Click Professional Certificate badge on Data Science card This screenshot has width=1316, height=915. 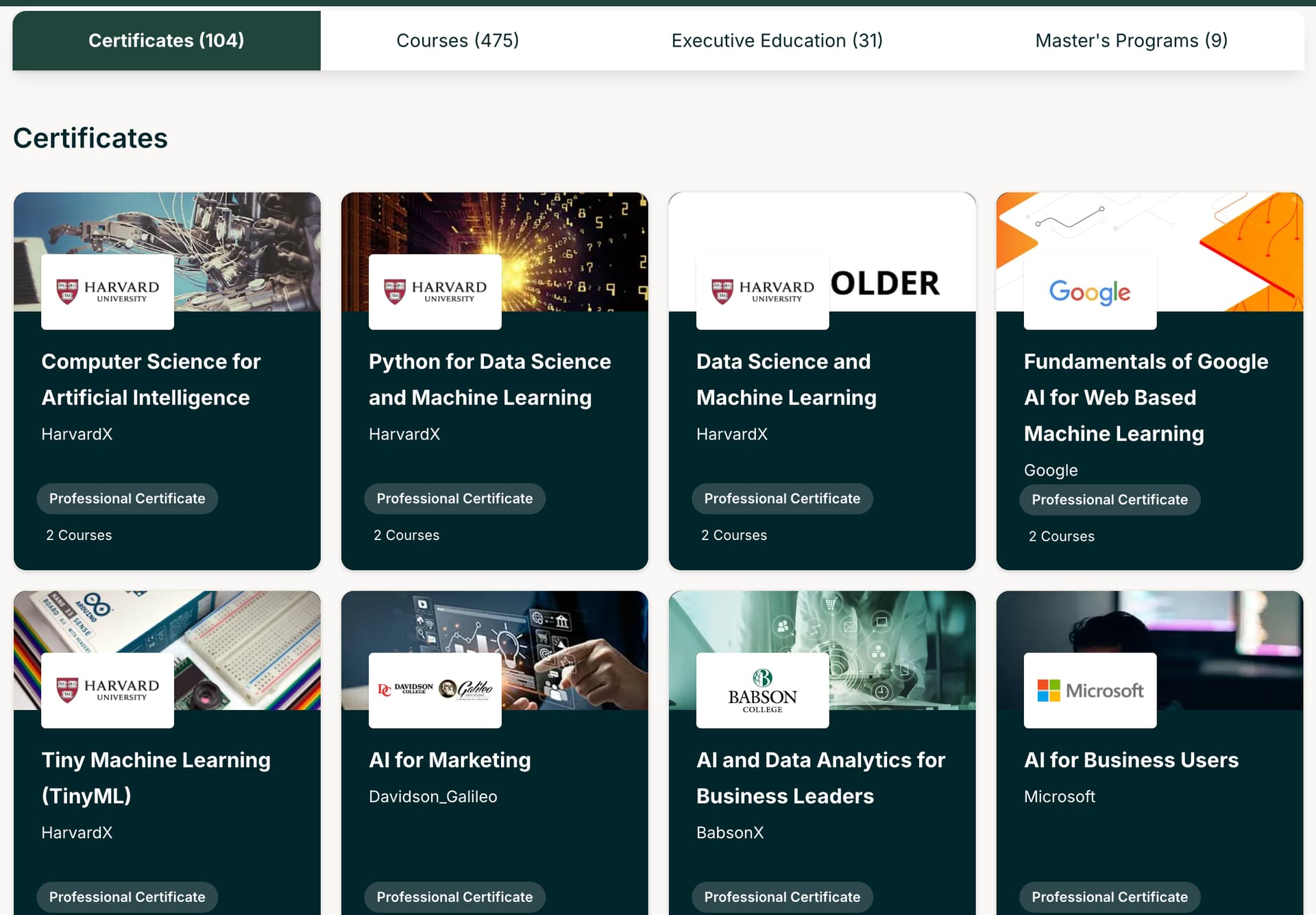pyautogui.click(x=782, y=498)
